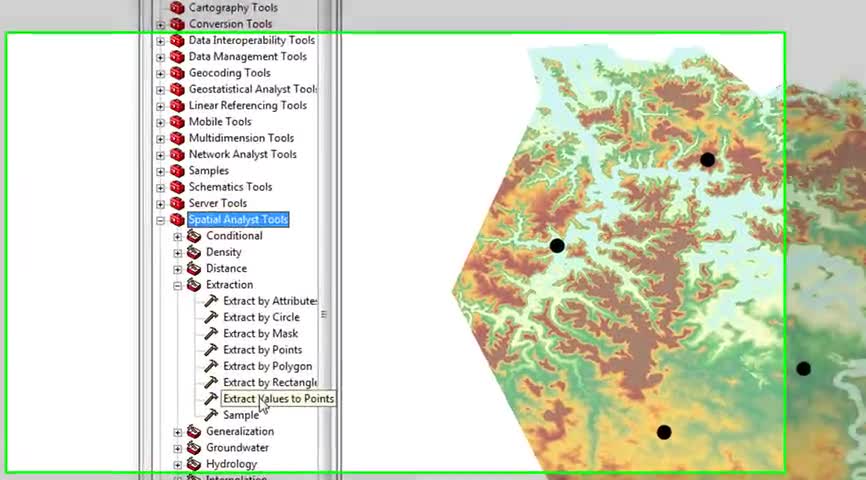Collapse the Extraction toolset
Viewport: 866px width, 480px height.
[x=177, y=286]
